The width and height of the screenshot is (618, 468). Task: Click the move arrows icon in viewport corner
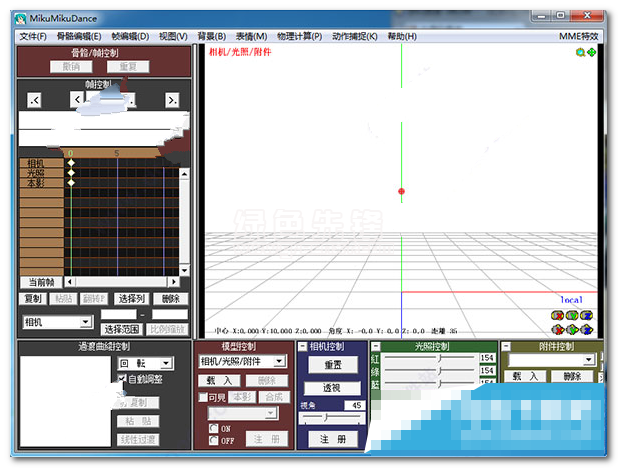click(x=591, y=52)
